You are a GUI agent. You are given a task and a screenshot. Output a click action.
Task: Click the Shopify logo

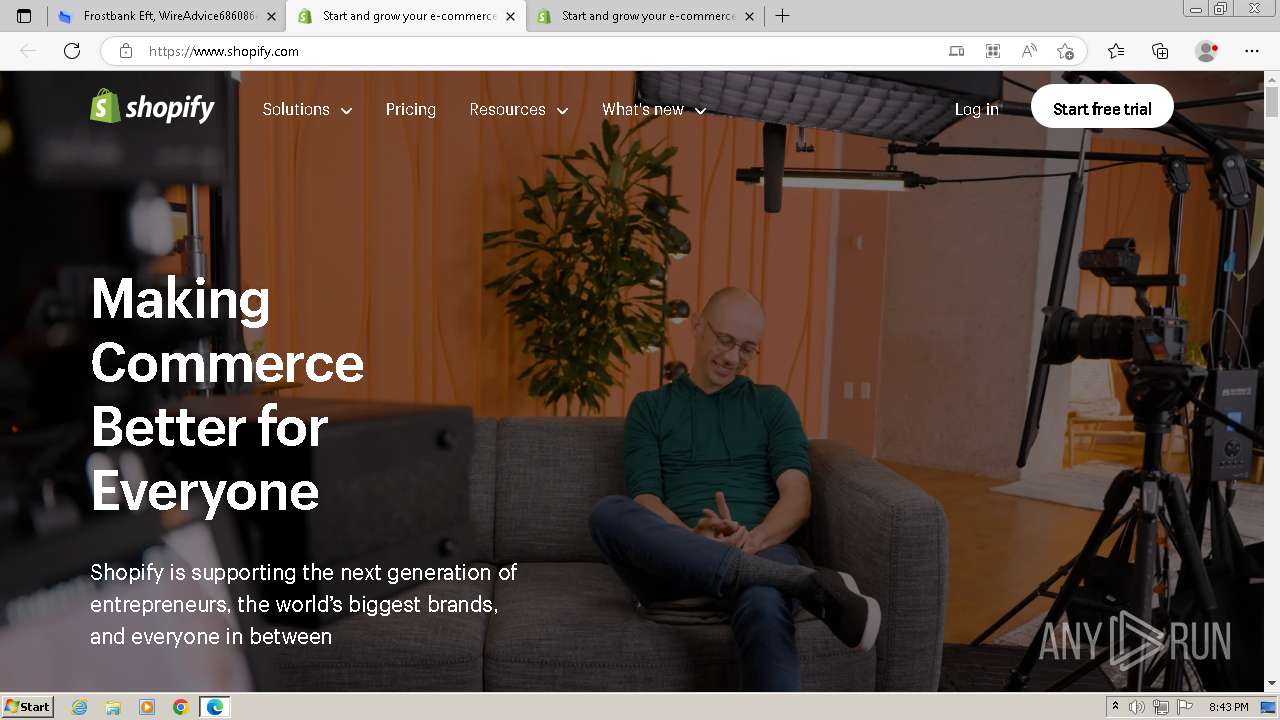point(152,107)
